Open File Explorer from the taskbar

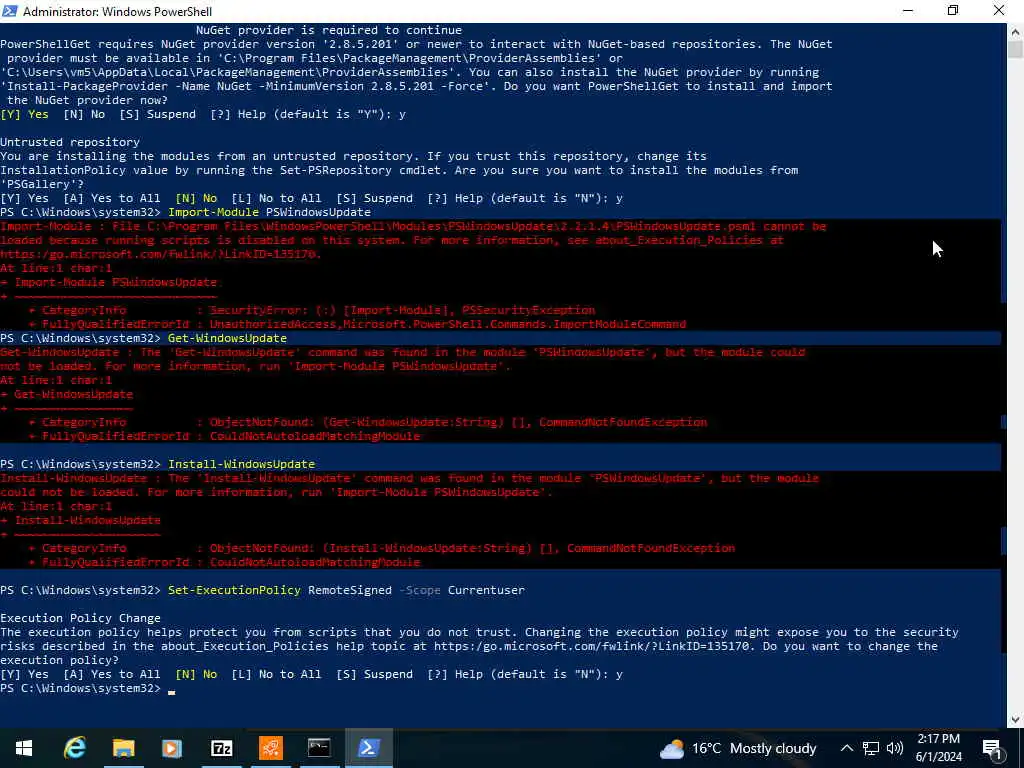(123, 748)
